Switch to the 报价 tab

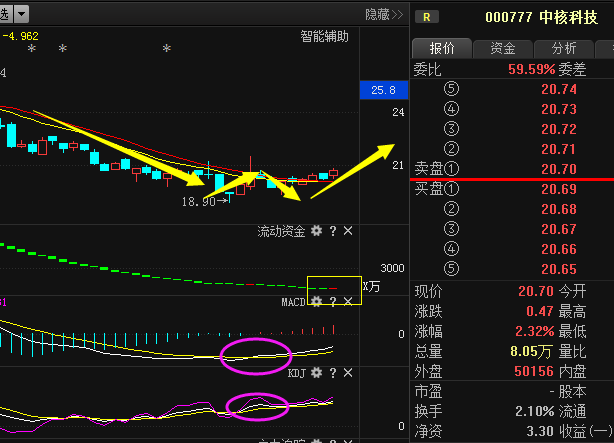(x=442, y=49)
